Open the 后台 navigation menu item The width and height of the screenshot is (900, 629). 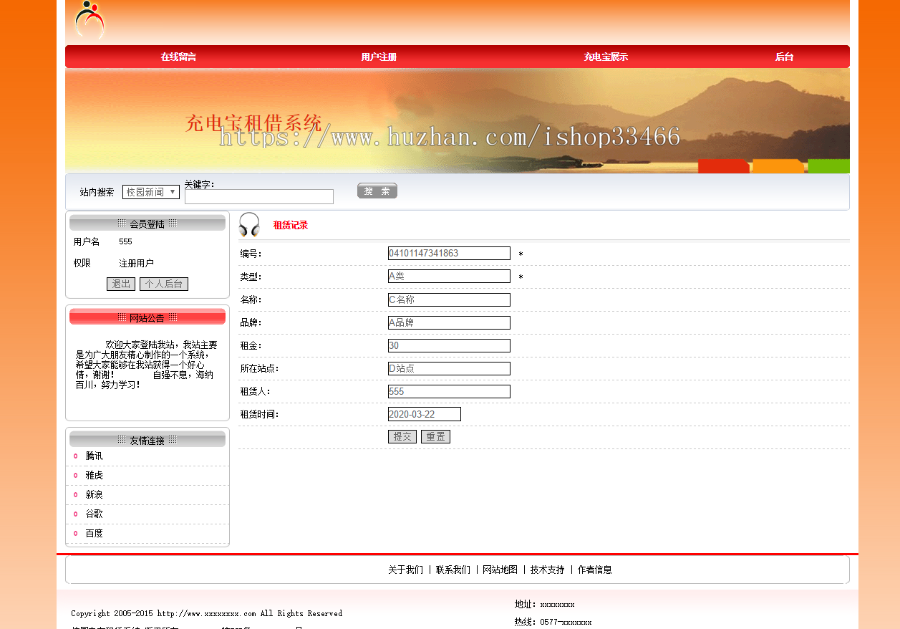784,56
